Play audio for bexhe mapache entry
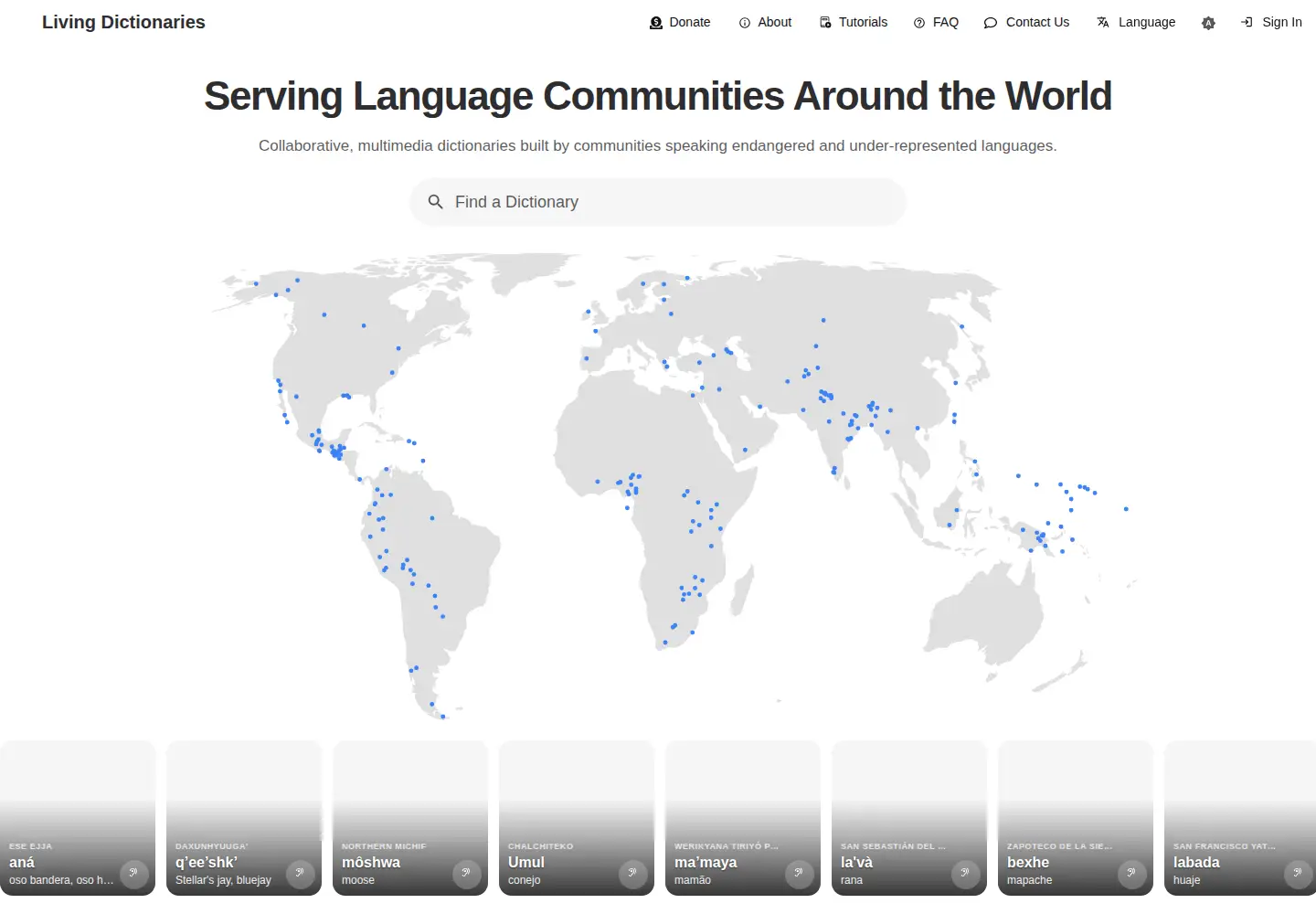Screen dimensions: 1316x914 click(x=1131, y=875)
